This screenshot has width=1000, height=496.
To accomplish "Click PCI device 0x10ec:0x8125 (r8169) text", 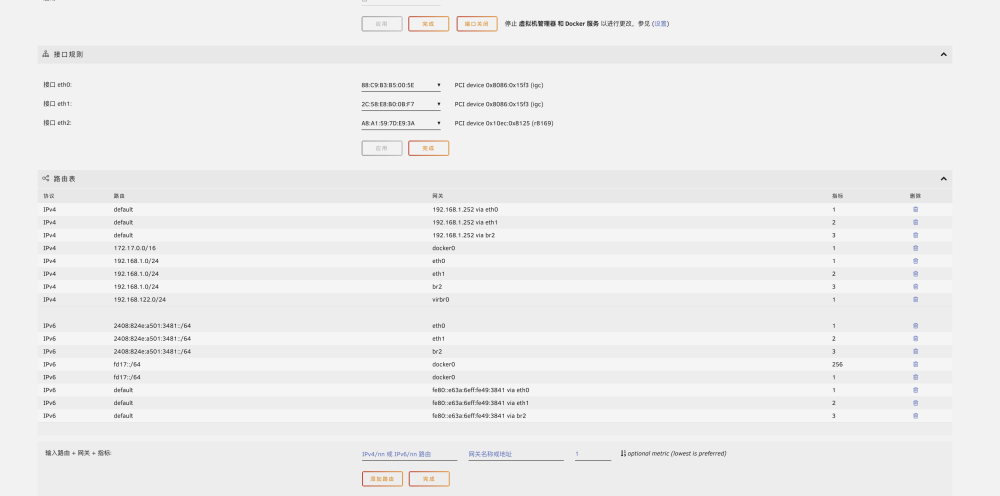I will (504, 123).
